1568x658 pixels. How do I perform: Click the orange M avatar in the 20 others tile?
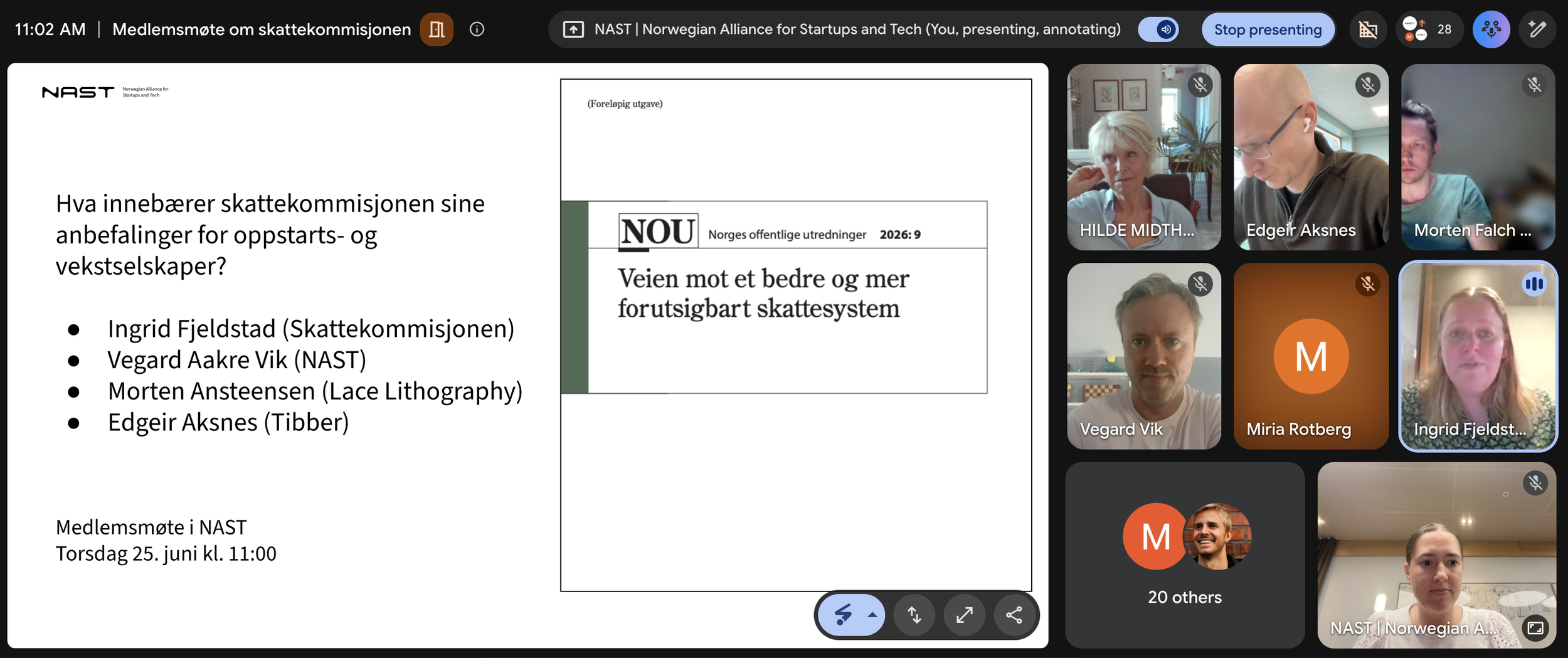click(x=1155, y=536)
